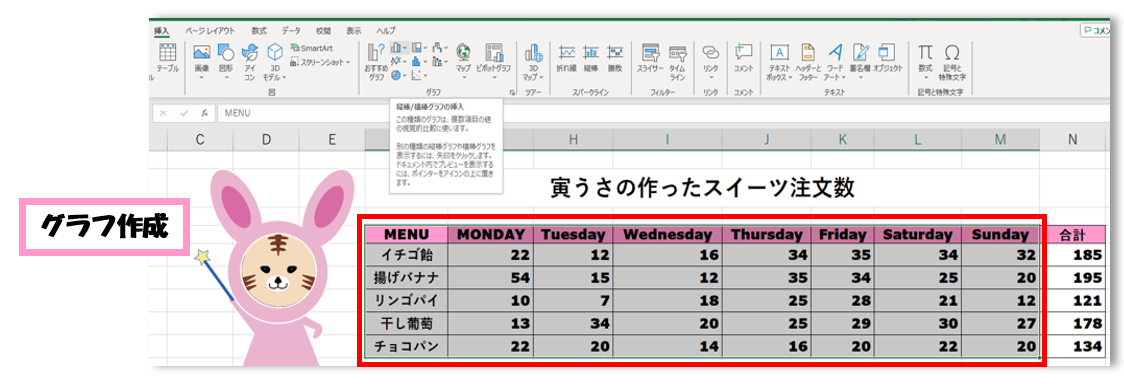This screenshot has height=384, width=1124.
Task: Click the statistic chart insert icon
Action: coord(416,61)
